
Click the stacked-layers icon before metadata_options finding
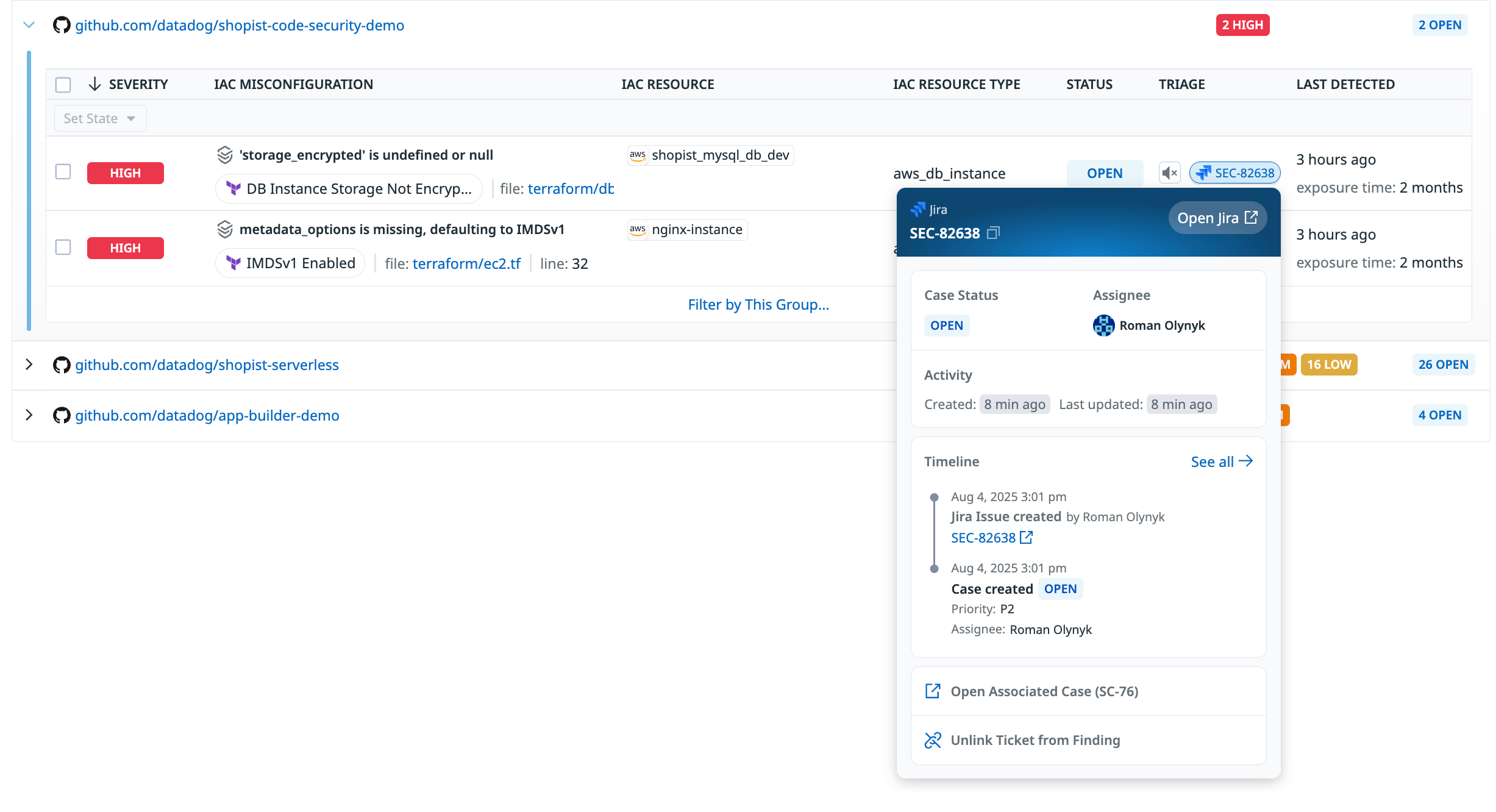click(225, 229)
